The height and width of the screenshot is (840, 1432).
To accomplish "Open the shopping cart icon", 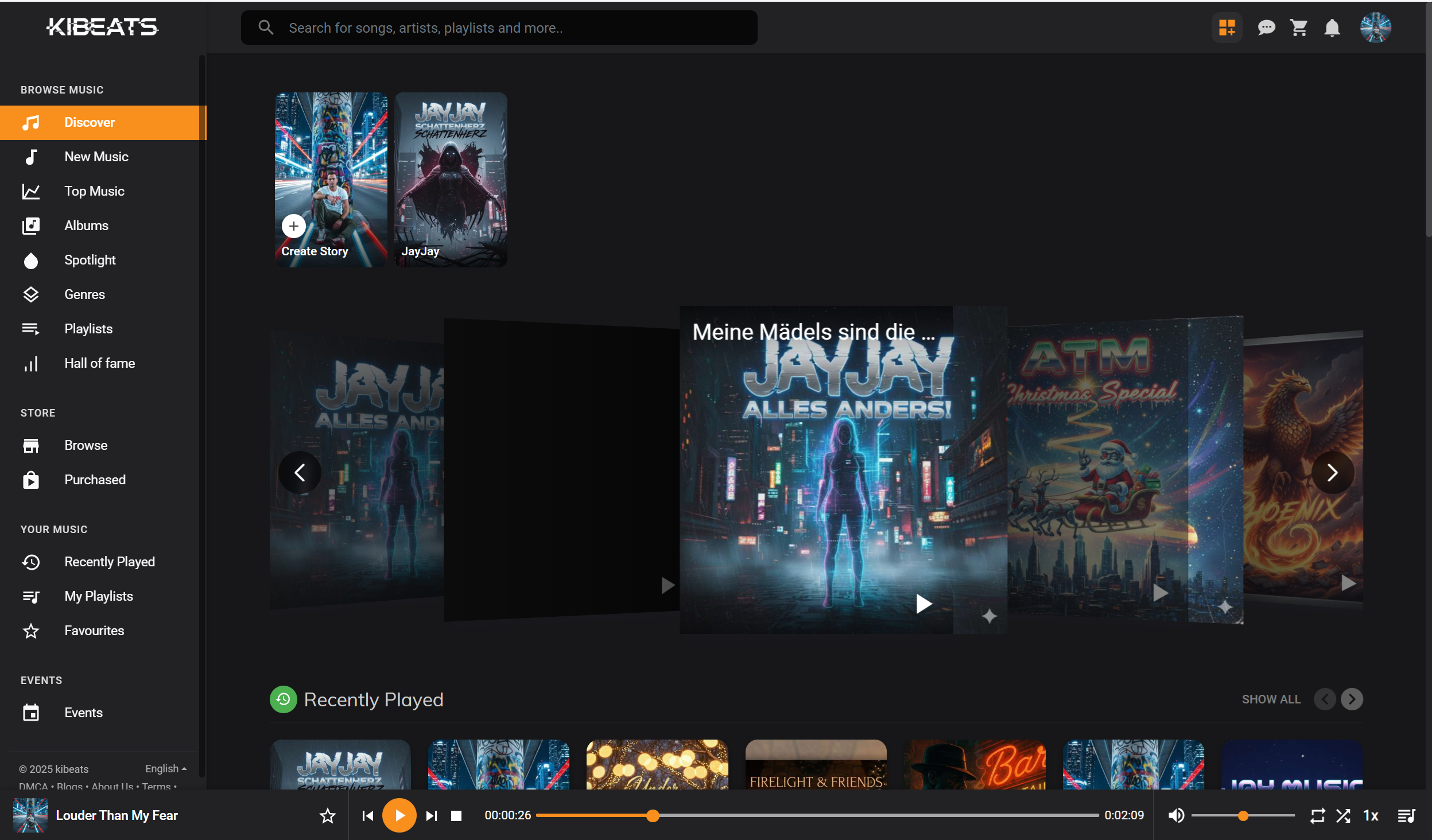I will point(1299,28).
